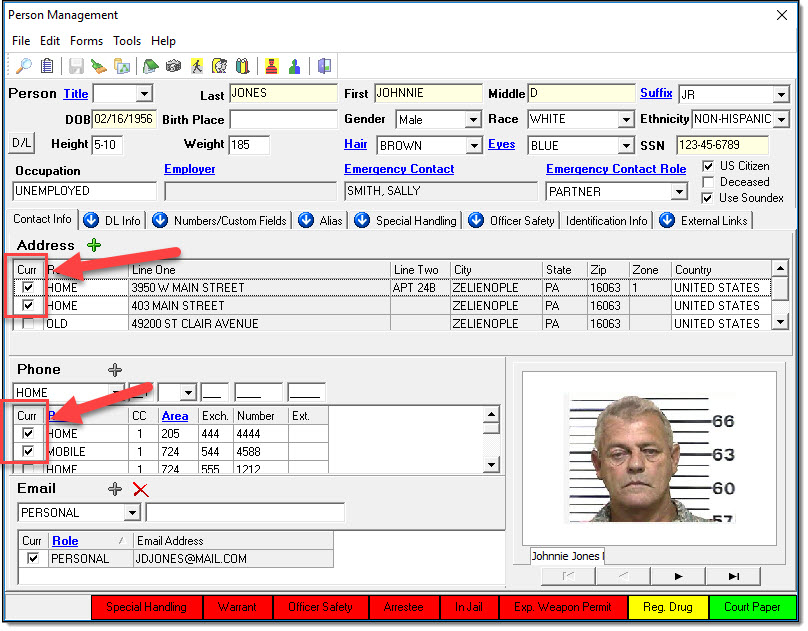Click the green add address plus icon
Screen dimensions: 808x631
[94, 245]
